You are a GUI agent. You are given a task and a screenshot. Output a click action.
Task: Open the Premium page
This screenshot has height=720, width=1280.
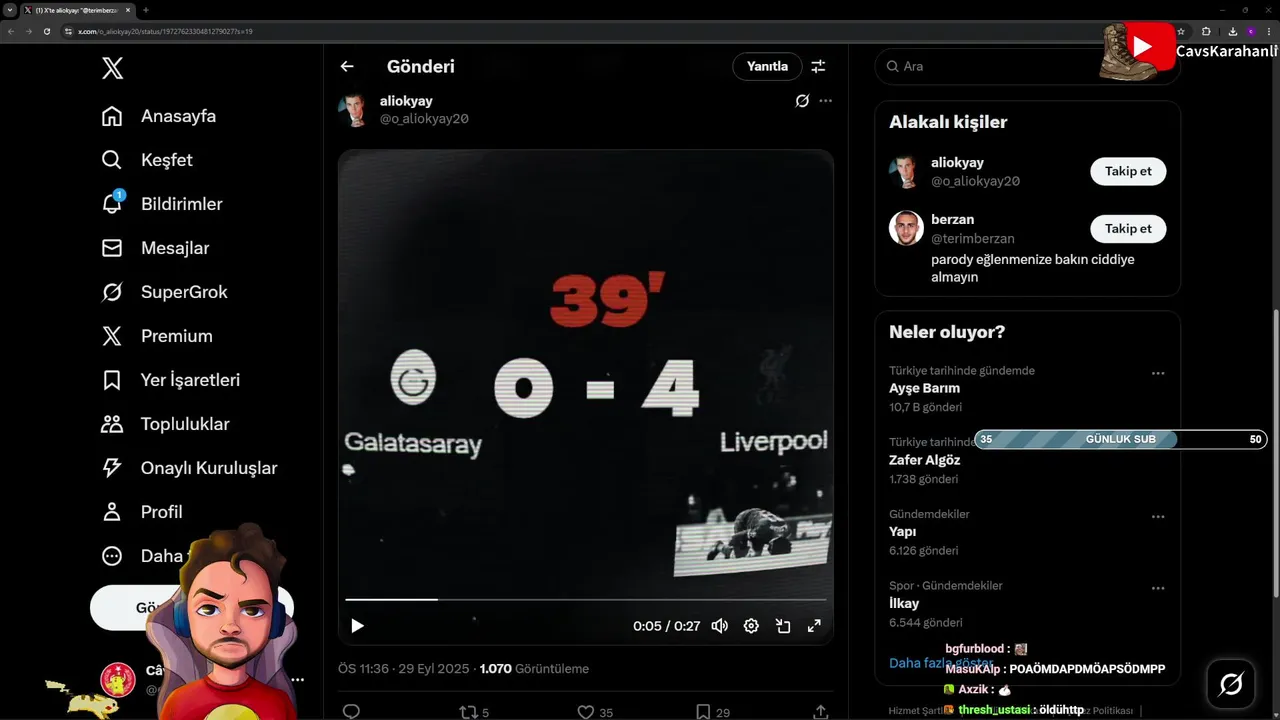[157, 336]
